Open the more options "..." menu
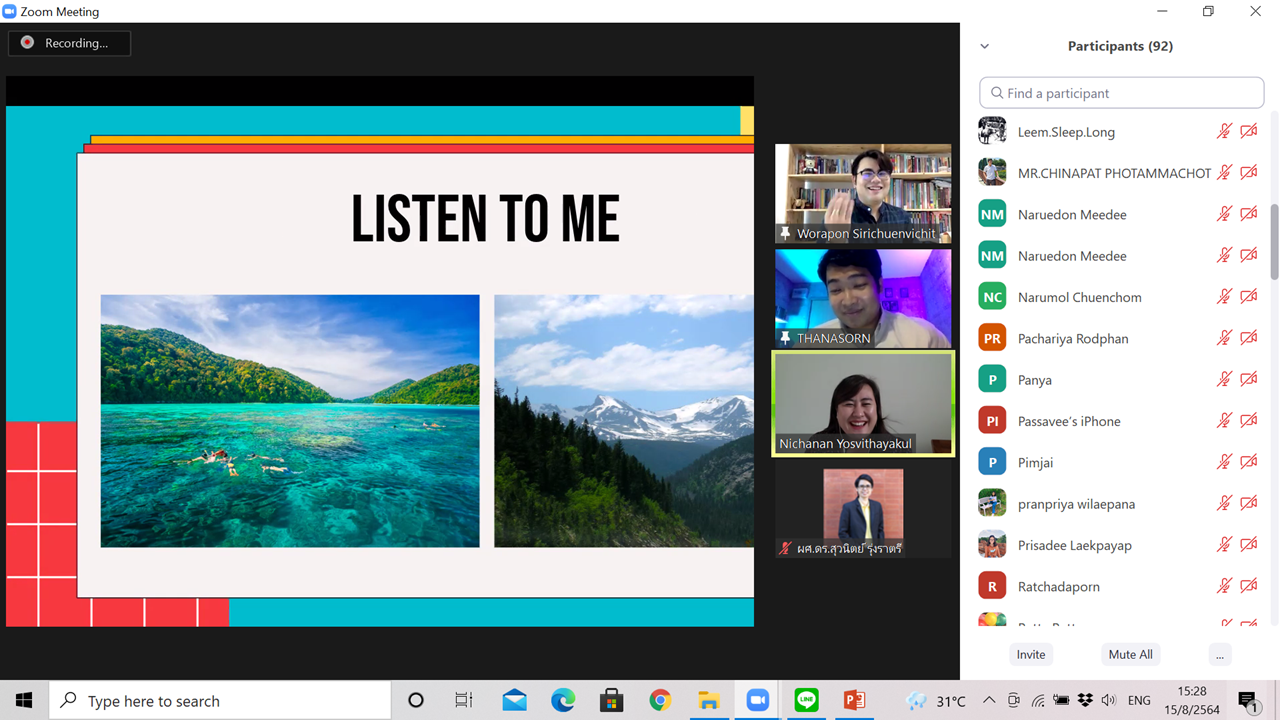Viewport: 1280px width, 720px height. [x=1218, y=654]
